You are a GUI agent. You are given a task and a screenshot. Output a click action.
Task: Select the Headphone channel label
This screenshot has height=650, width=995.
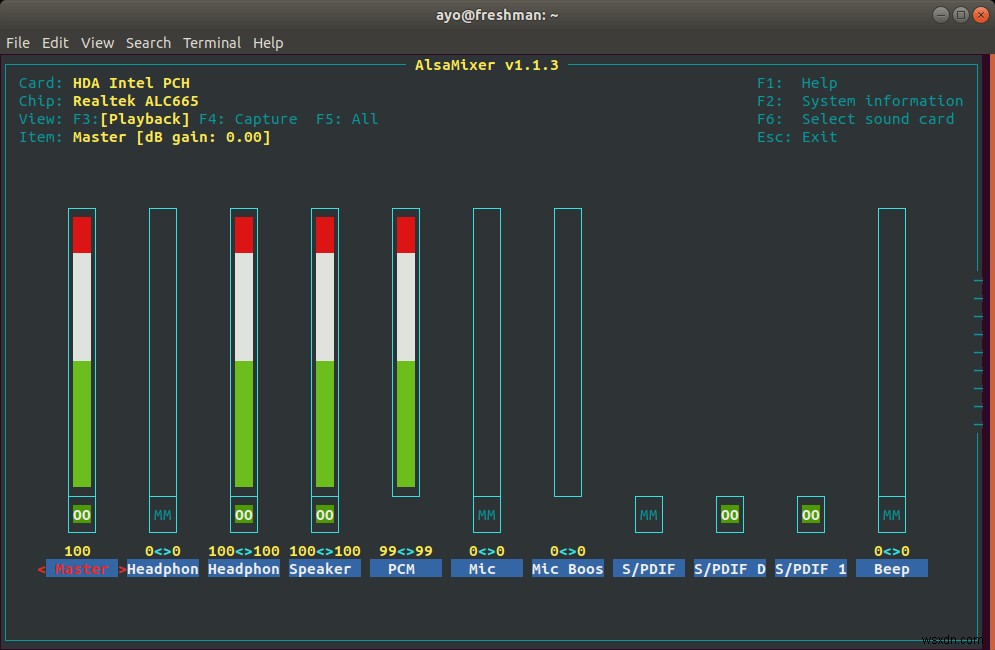click(162, 568)
